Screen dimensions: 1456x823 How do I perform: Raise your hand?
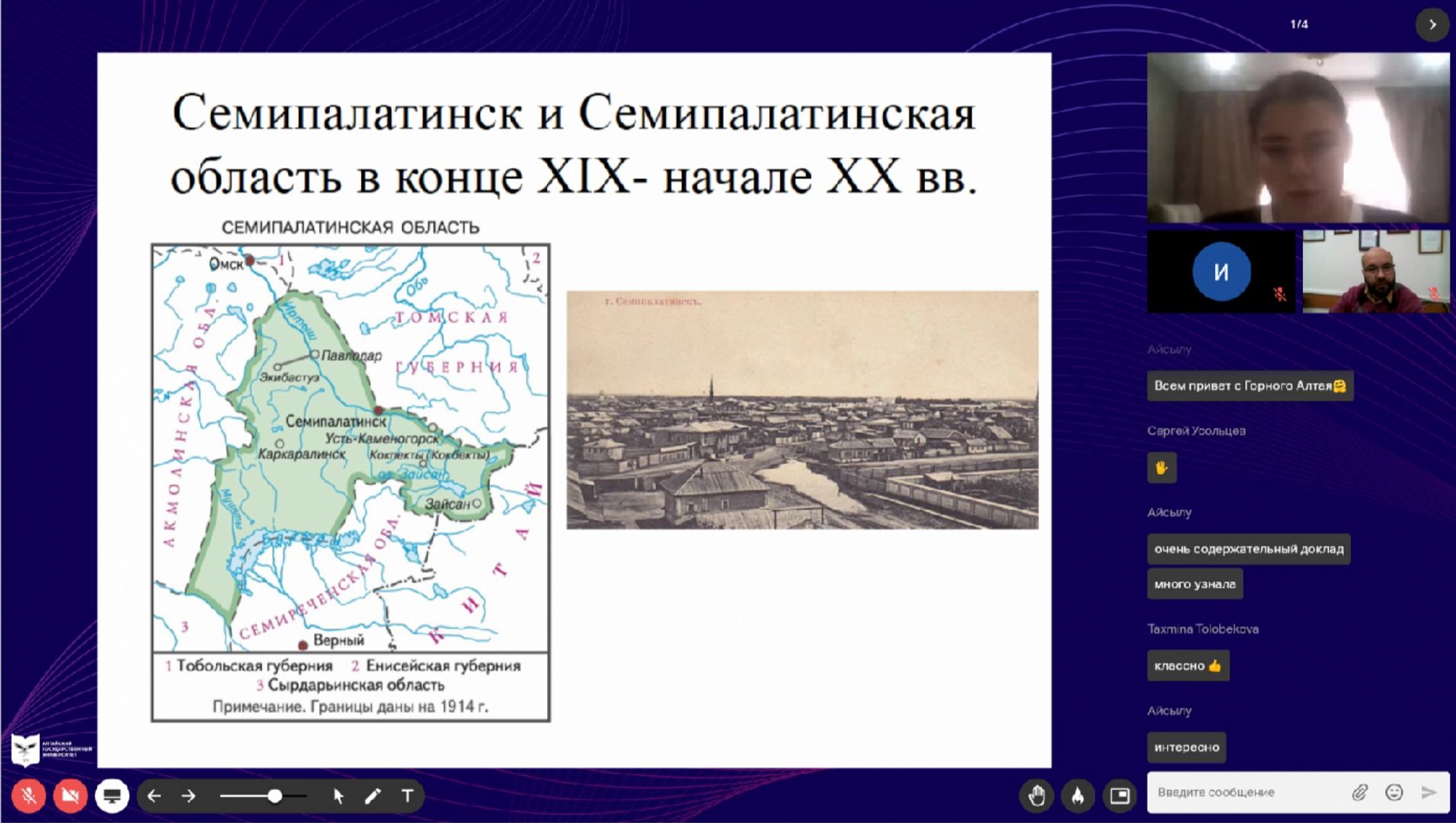1036,796
